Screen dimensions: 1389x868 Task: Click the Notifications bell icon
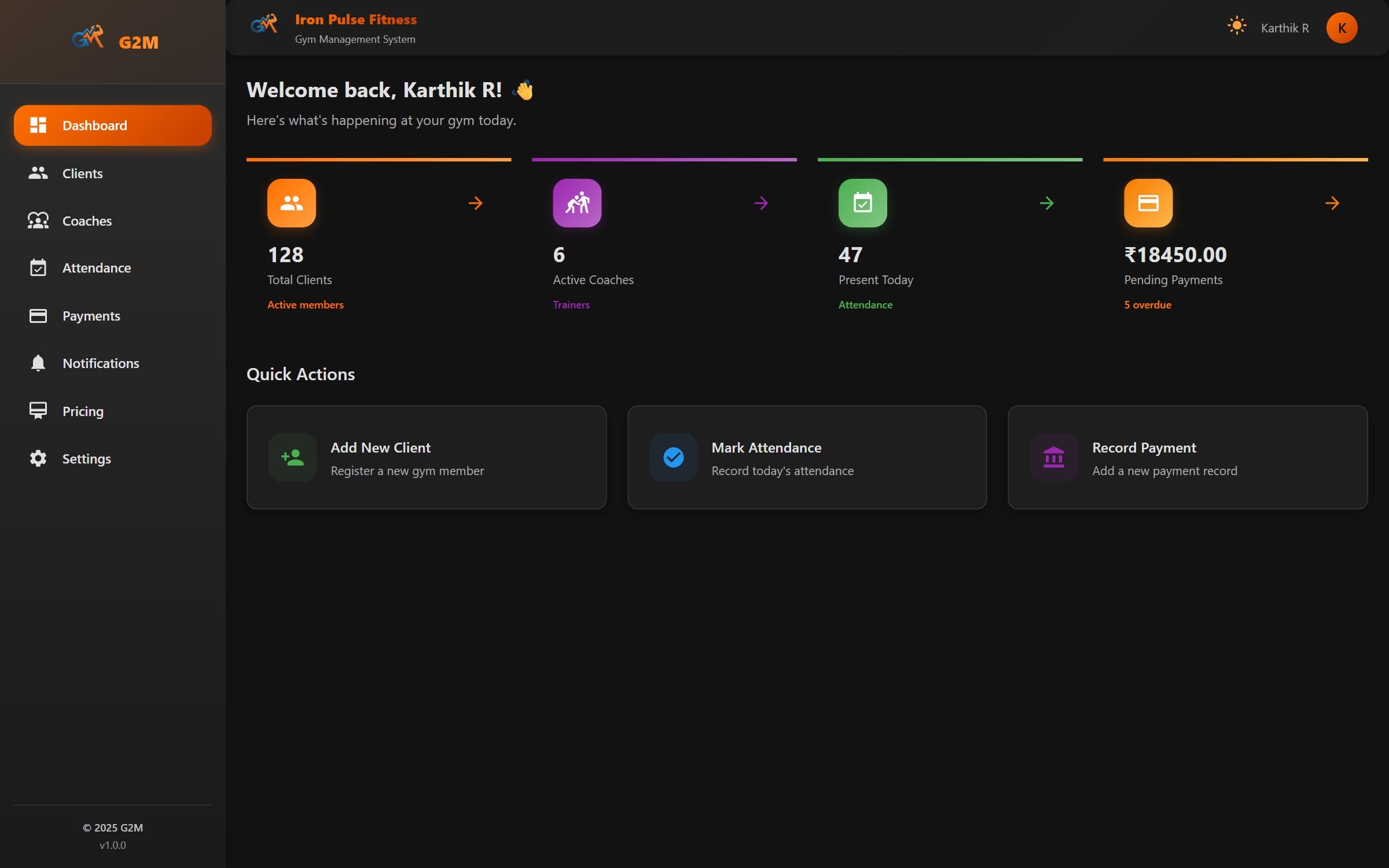point(38,363)
